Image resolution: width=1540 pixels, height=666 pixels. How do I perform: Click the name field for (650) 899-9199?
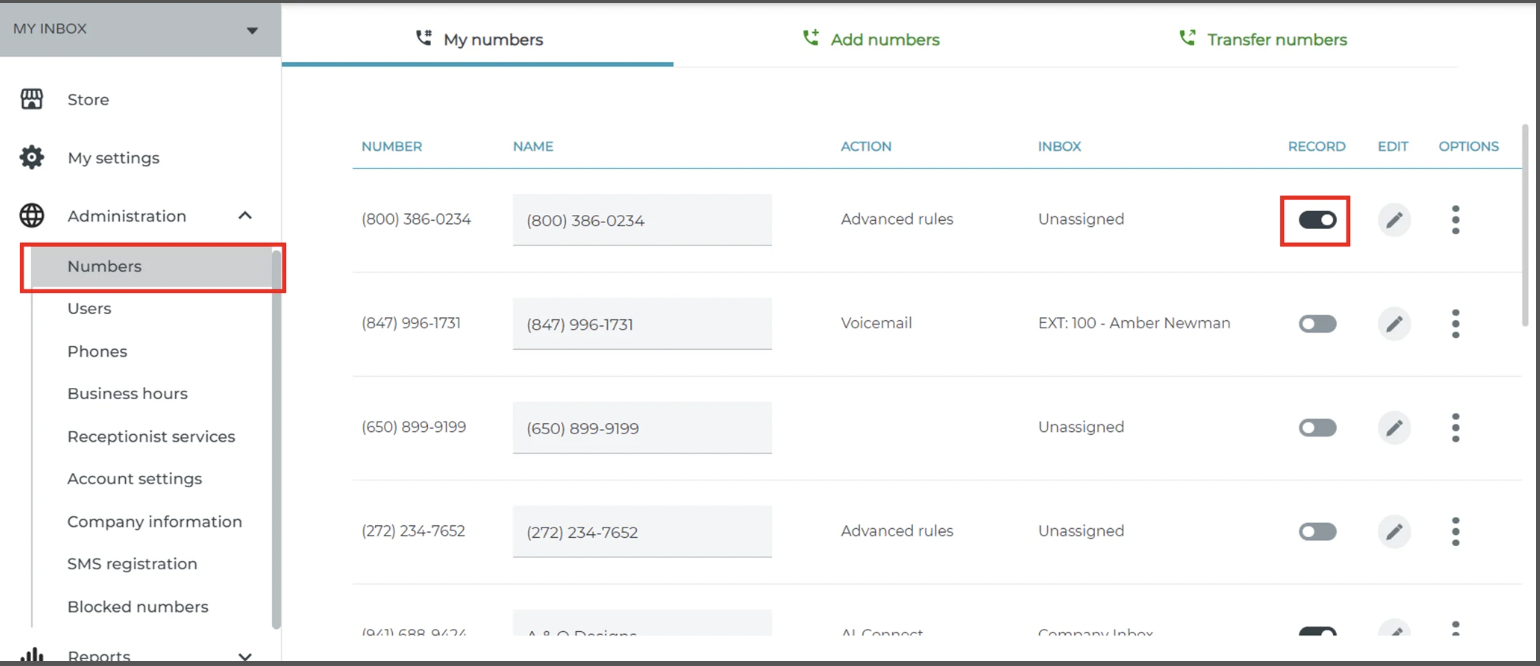[642, 428]
